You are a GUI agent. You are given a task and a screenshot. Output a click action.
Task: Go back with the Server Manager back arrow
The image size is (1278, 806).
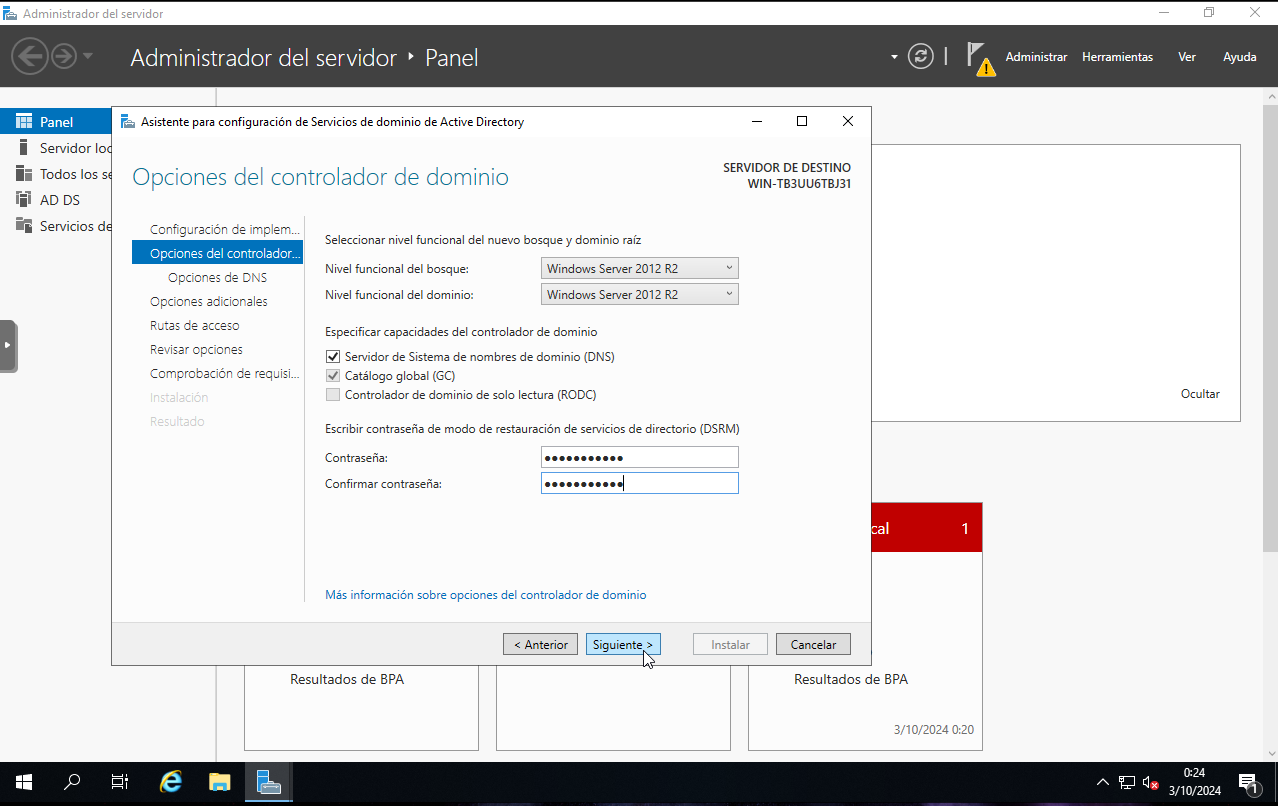(30, 56)
